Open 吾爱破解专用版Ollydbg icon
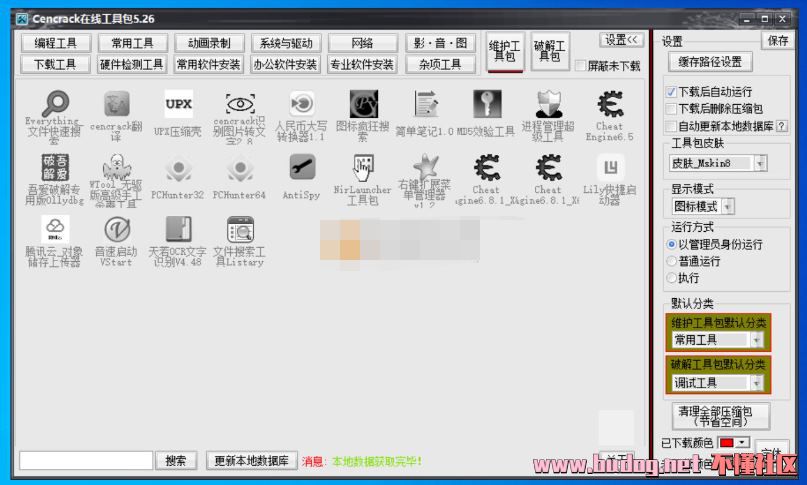 55,167
